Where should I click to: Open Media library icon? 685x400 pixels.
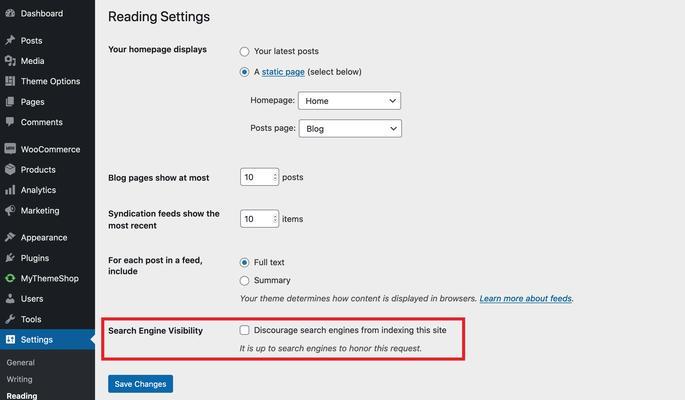(x=10, y=61)
